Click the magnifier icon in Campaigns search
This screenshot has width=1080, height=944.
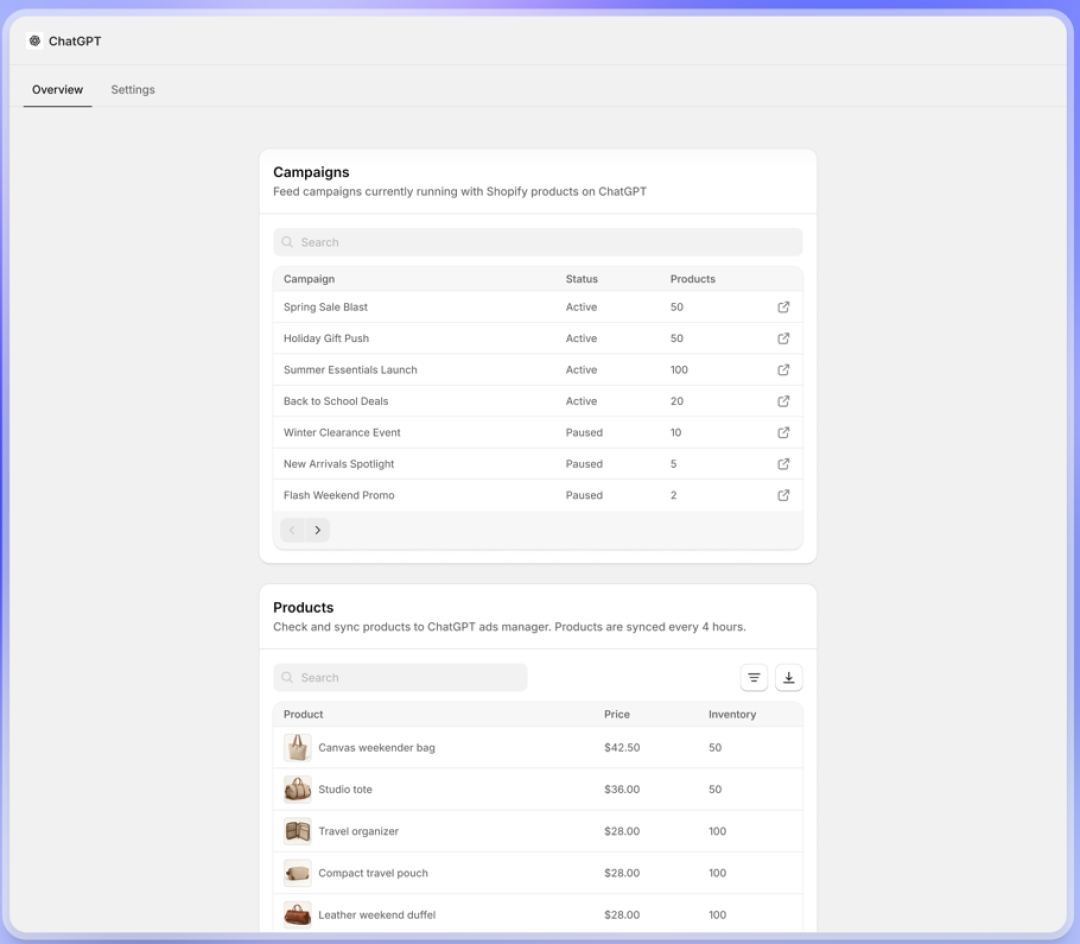(287, 242)
